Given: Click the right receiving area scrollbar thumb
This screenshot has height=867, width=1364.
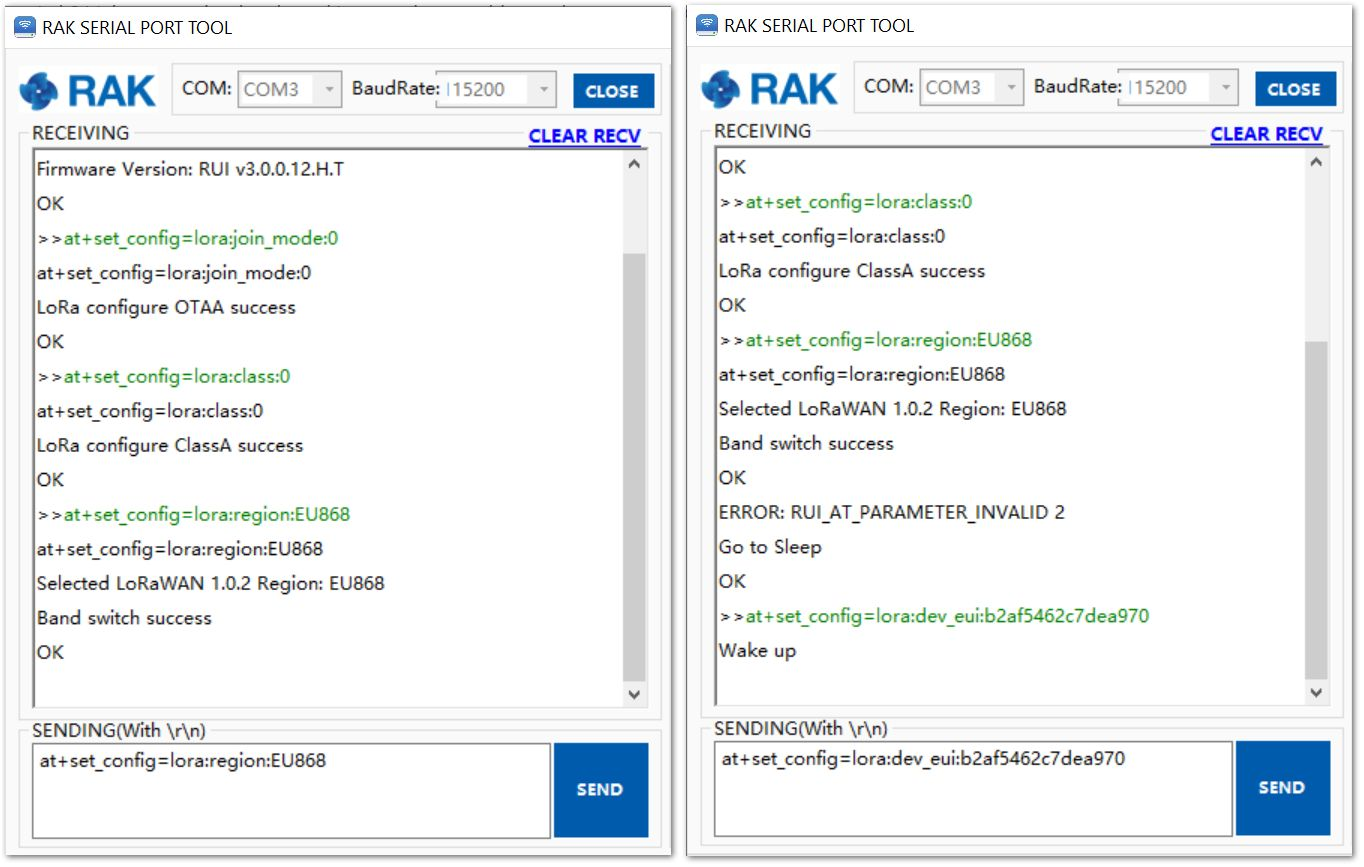Looking at the screenshot, I should click(1316, 510).
